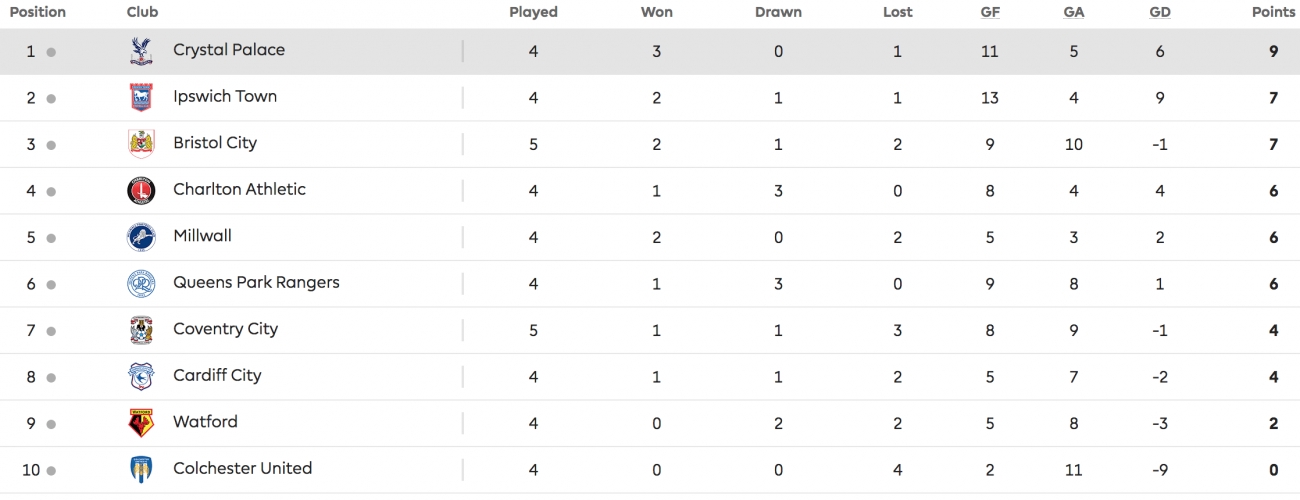Click the Watford club badge
This screenshot has width=1300, height=500.
click(x=141, y=423)
